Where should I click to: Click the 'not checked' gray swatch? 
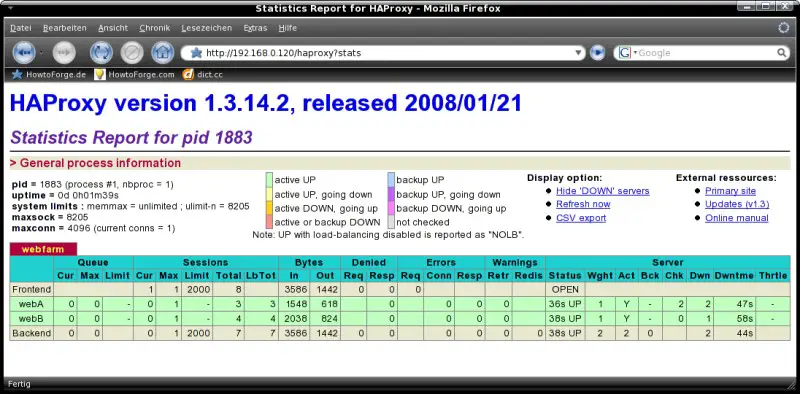tap(391, 222)
